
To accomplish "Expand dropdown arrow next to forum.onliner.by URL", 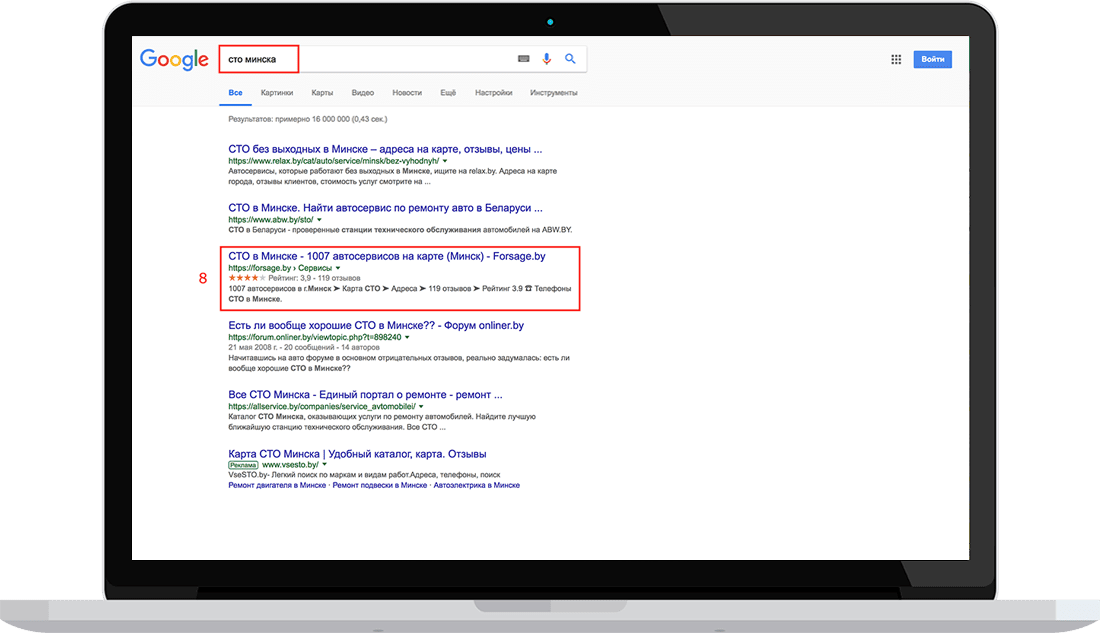I will (x=407, y=338).
